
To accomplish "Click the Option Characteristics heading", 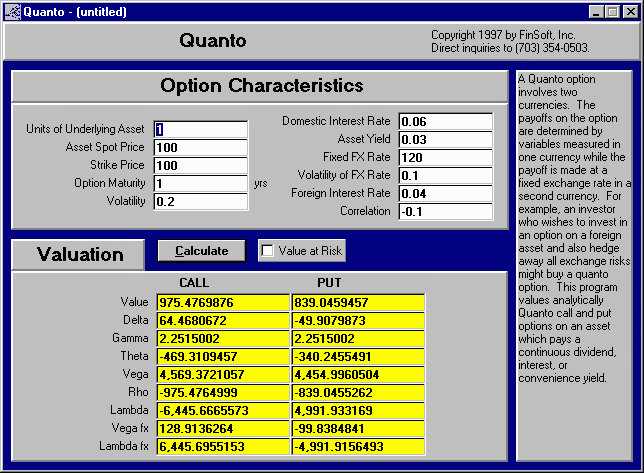I will pos(262,85).
